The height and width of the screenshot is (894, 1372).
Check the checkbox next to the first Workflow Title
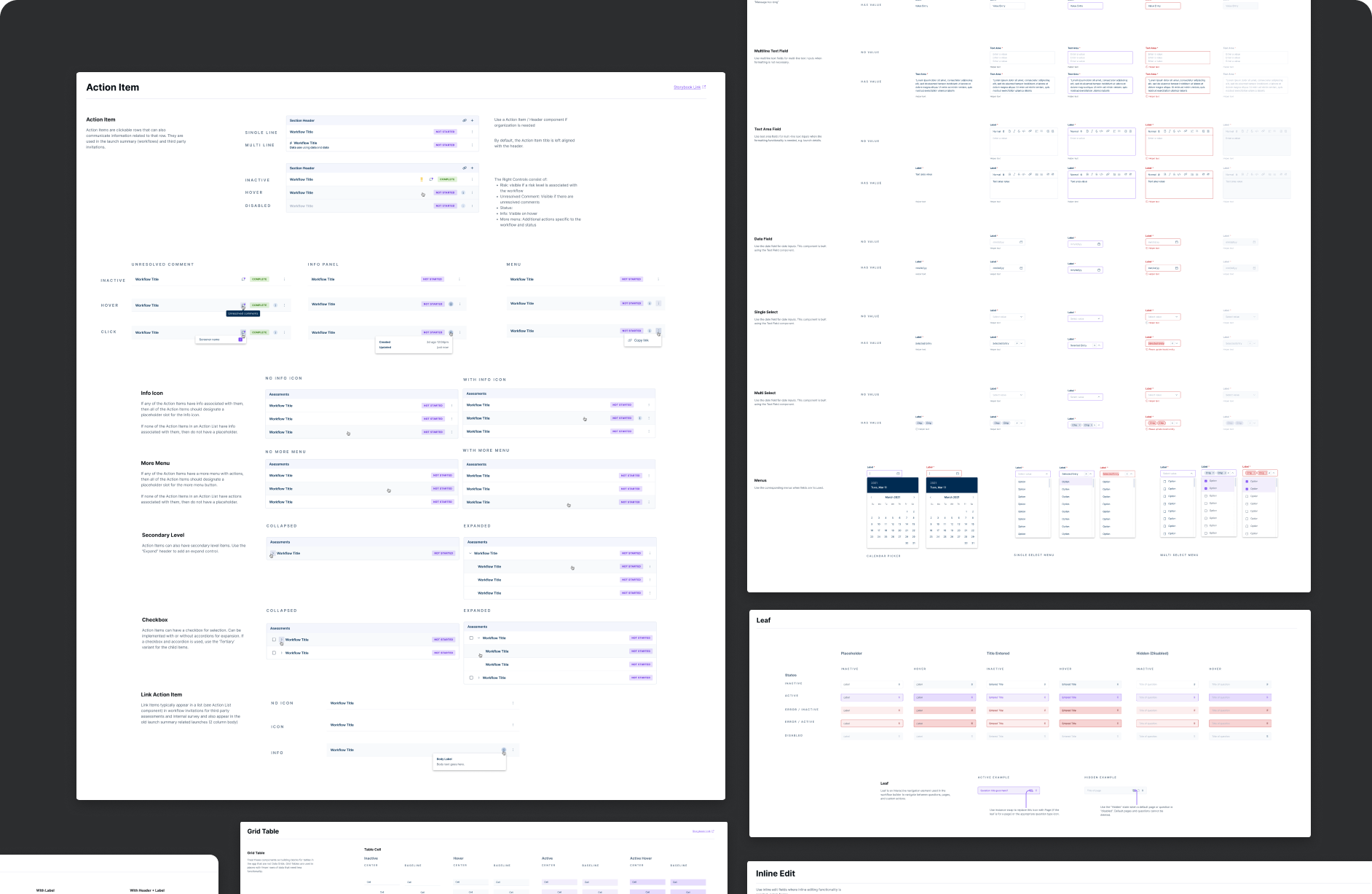pyautogui.click(x=275, y=639)
